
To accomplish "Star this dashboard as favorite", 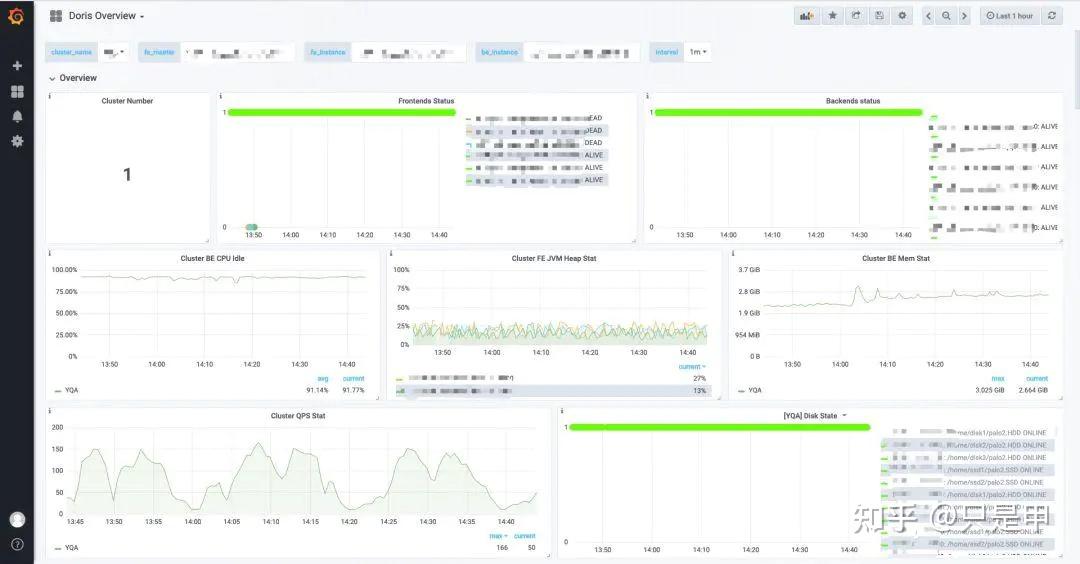I will 833,16.
